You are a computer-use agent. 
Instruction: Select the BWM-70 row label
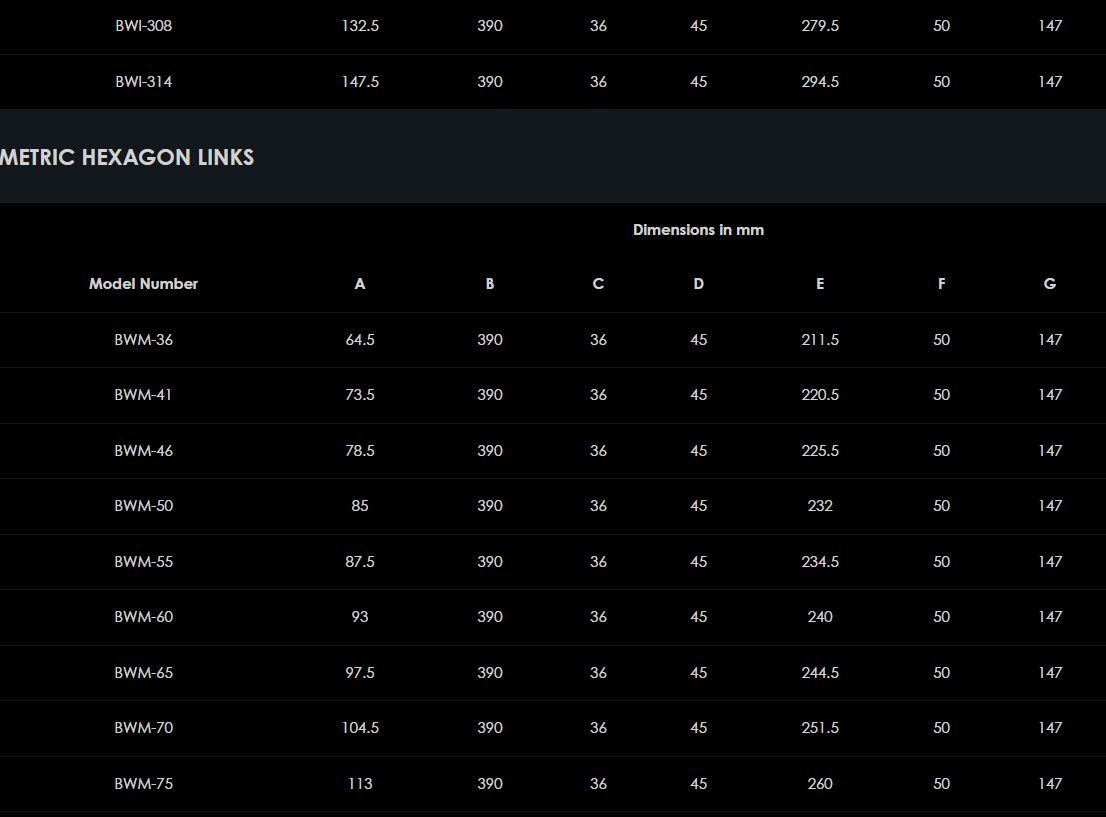tap(143, 728)
